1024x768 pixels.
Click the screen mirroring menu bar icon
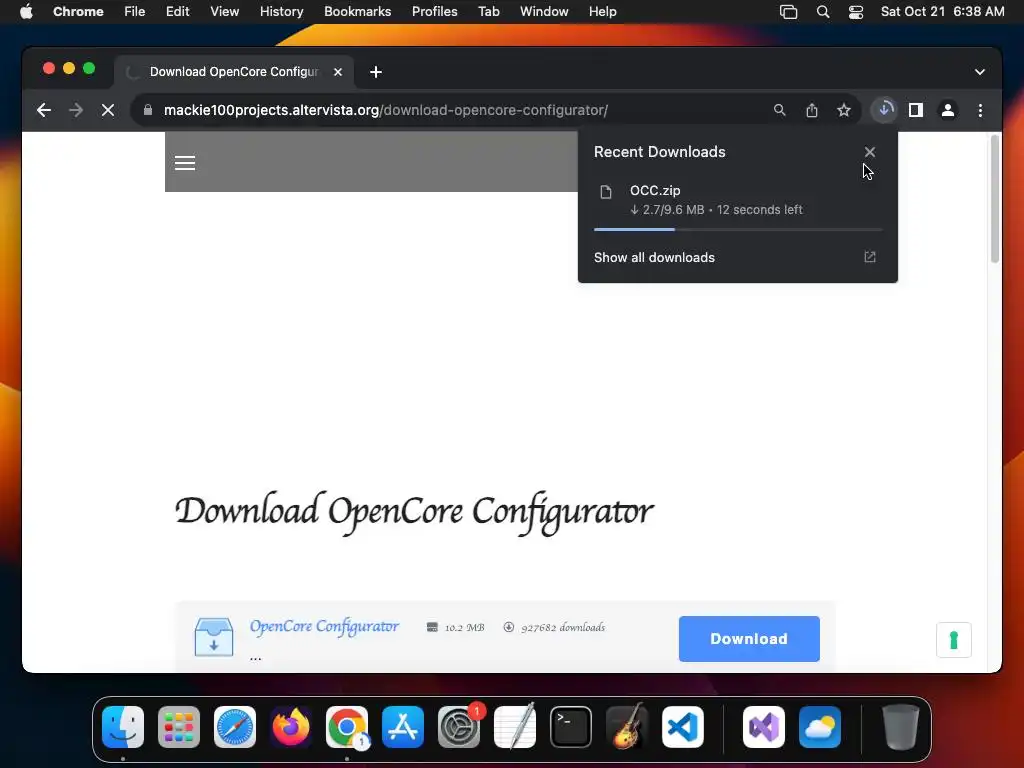[x=788, y=12]
